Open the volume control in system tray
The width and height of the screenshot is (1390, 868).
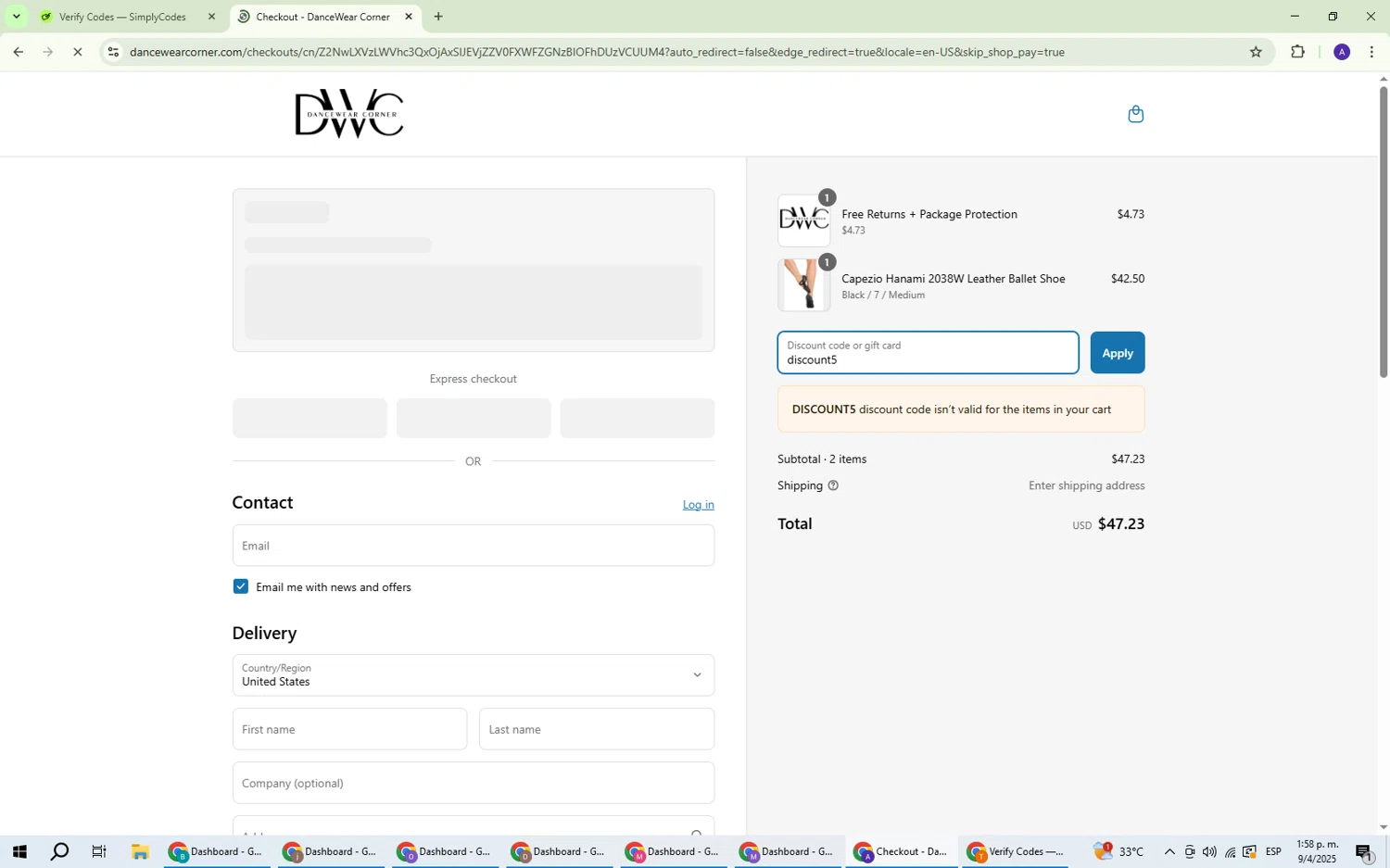tap(1209, 851)
